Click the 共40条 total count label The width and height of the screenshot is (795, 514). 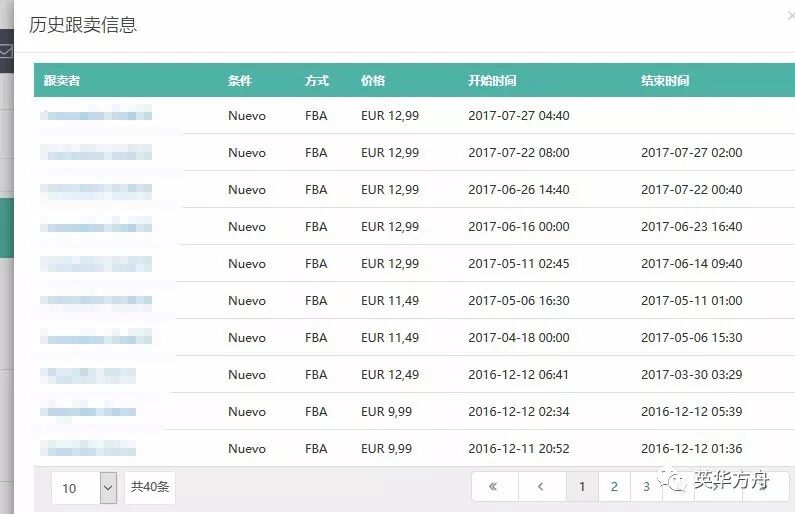(x=150, y=487)
